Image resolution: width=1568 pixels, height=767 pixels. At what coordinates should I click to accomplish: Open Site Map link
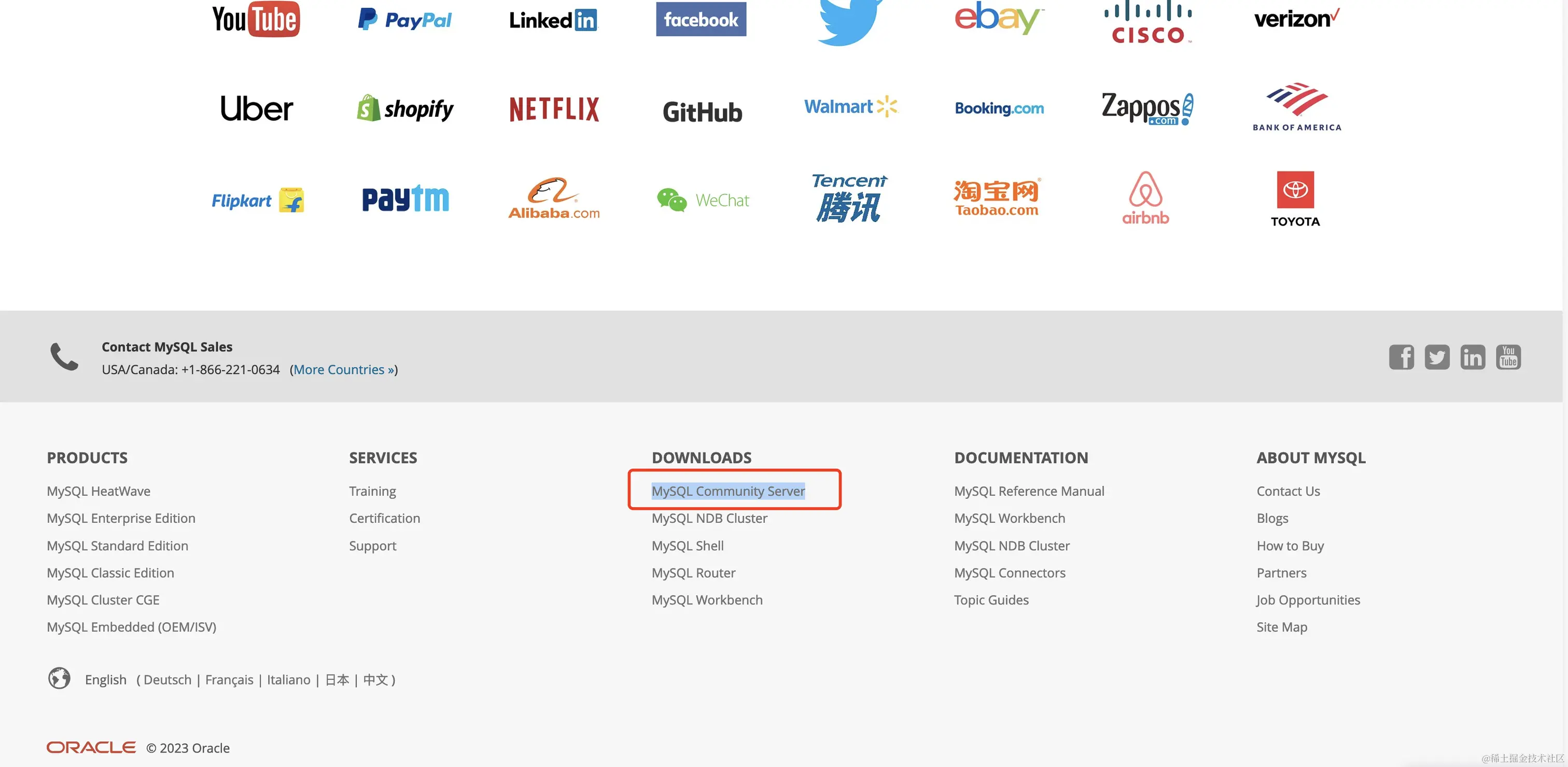[x=1281, y=627]
